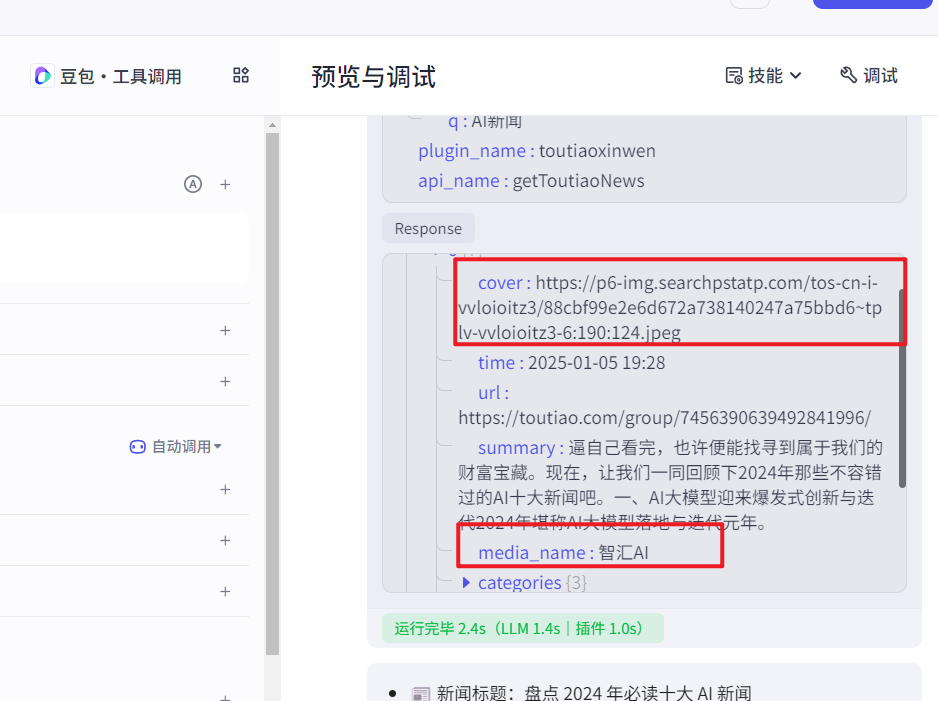This screenshot has width=938, height=701.
Task: Open the grid layout switcher icon
Action: [x=241, y=75]
